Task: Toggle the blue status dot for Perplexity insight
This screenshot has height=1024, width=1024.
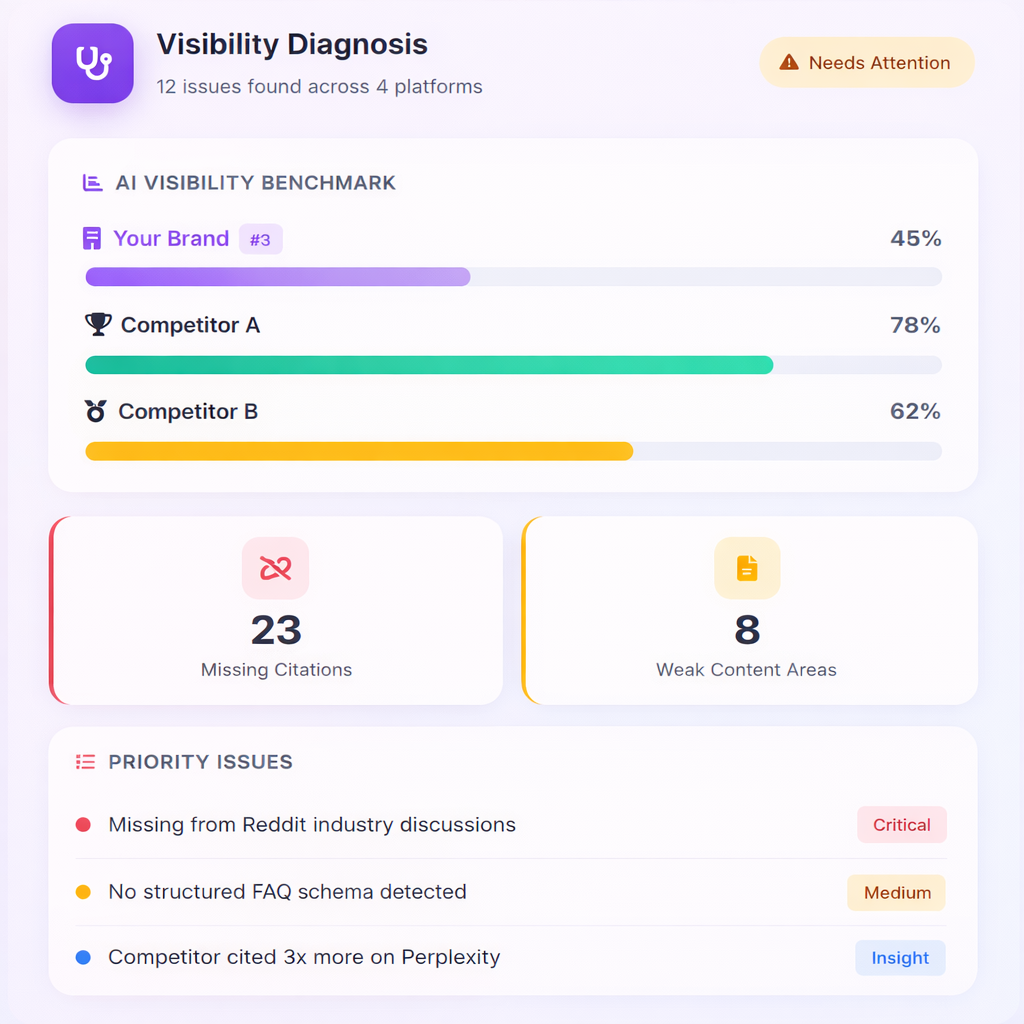Action: click(84, 957)
